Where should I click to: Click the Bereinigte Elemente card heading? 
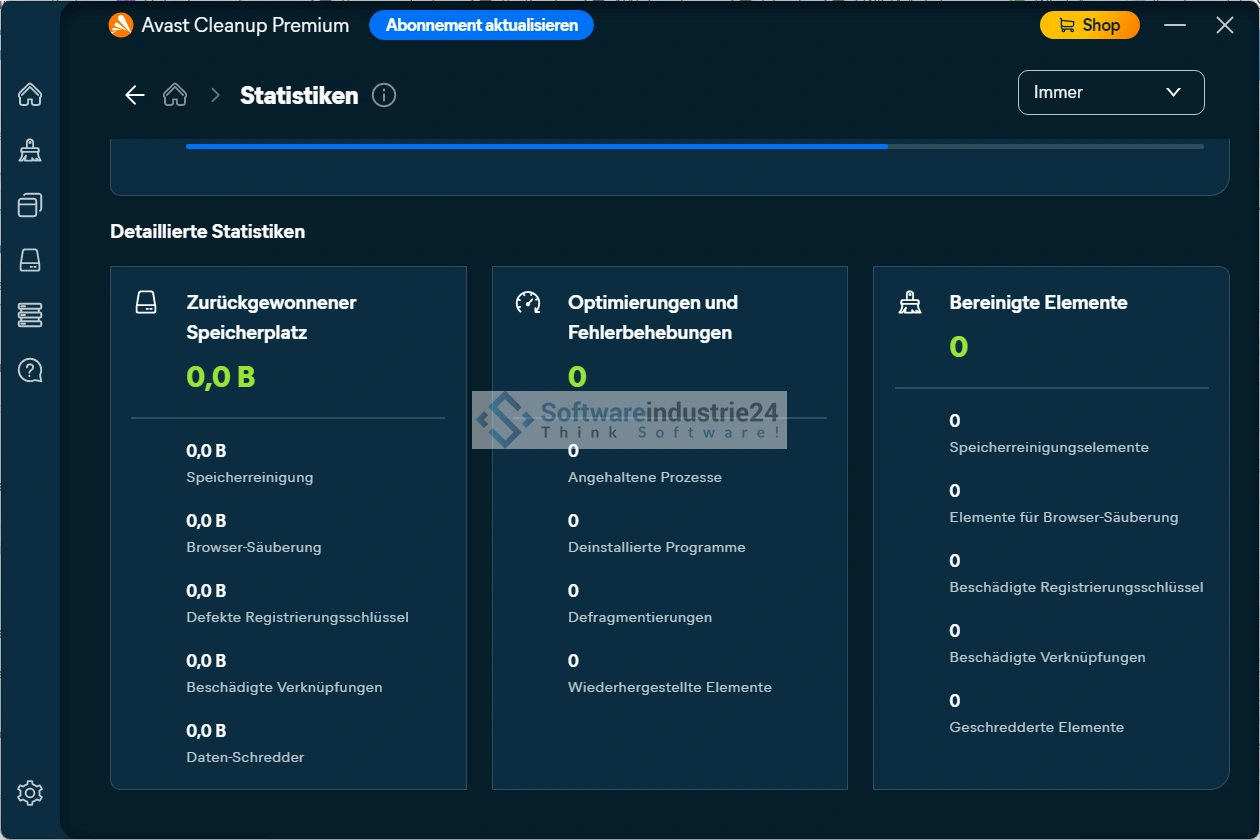coord(1038,303)
